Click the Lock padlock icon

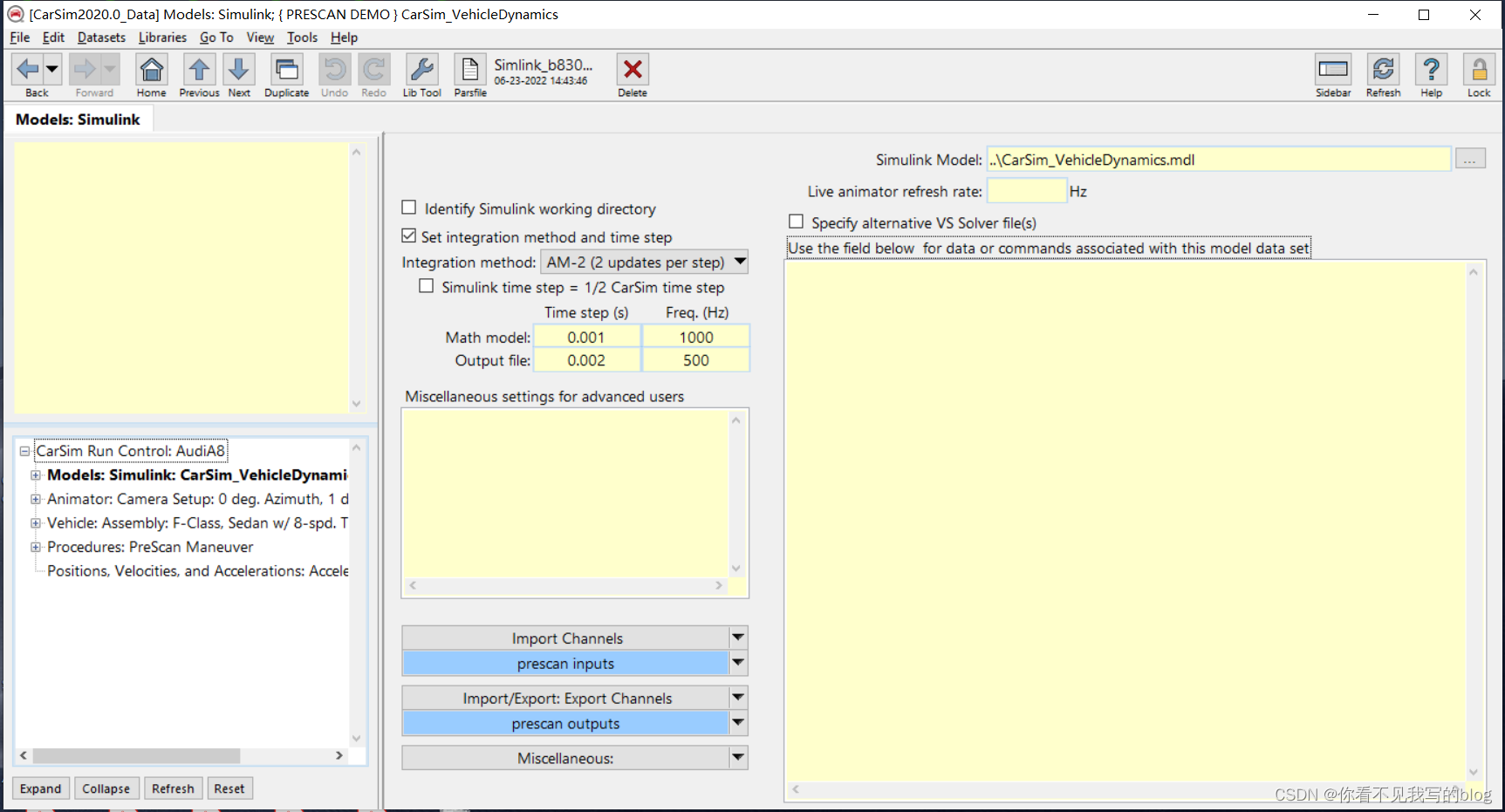[x=1479, y=69]
